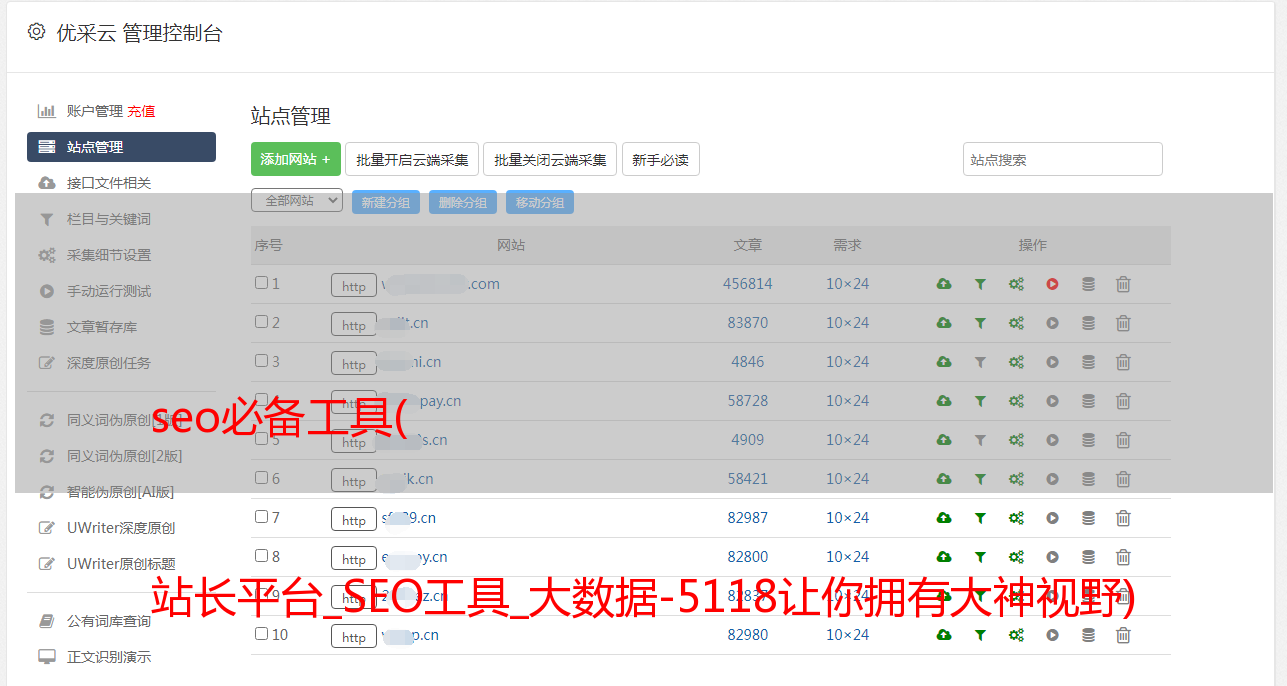Tick the checkbox for site row 1
Image resolution: width=1287 pixels, height=686 pixels.
[x=261, y=283]
